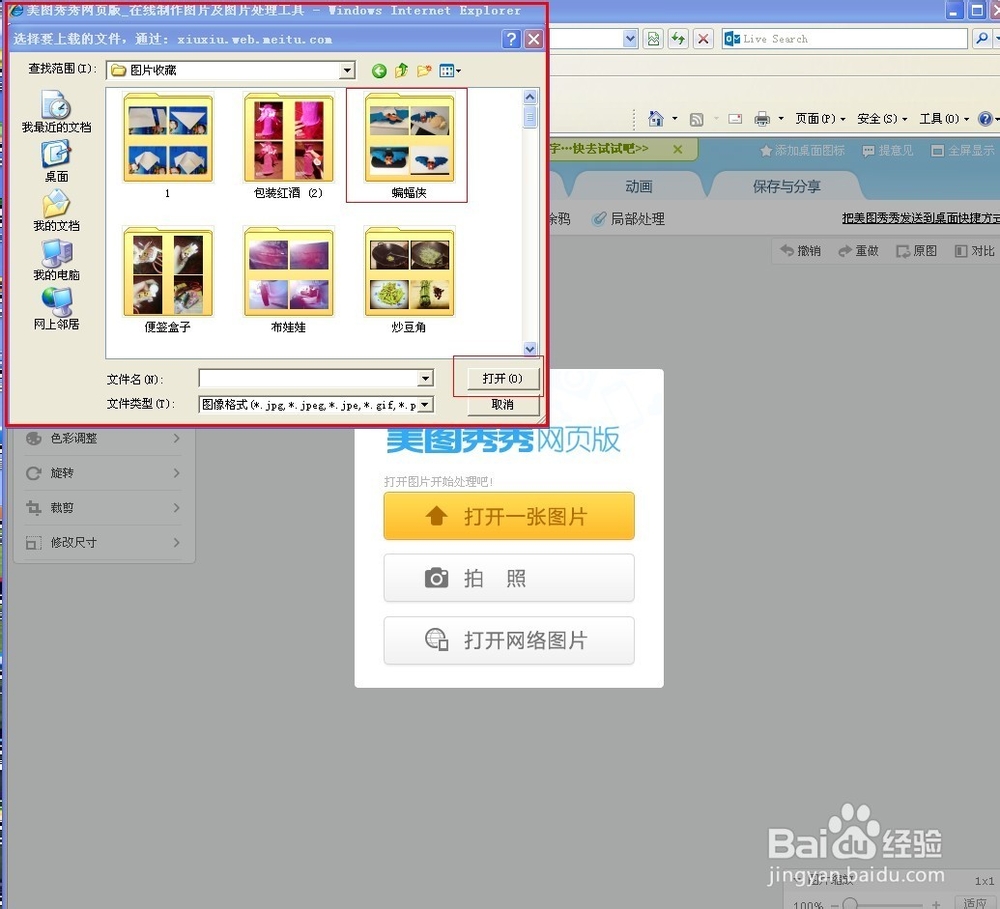This screenshot has height=909, width=1000.
Task: Open the view menu icon in dialog
Action: point(450,70)
